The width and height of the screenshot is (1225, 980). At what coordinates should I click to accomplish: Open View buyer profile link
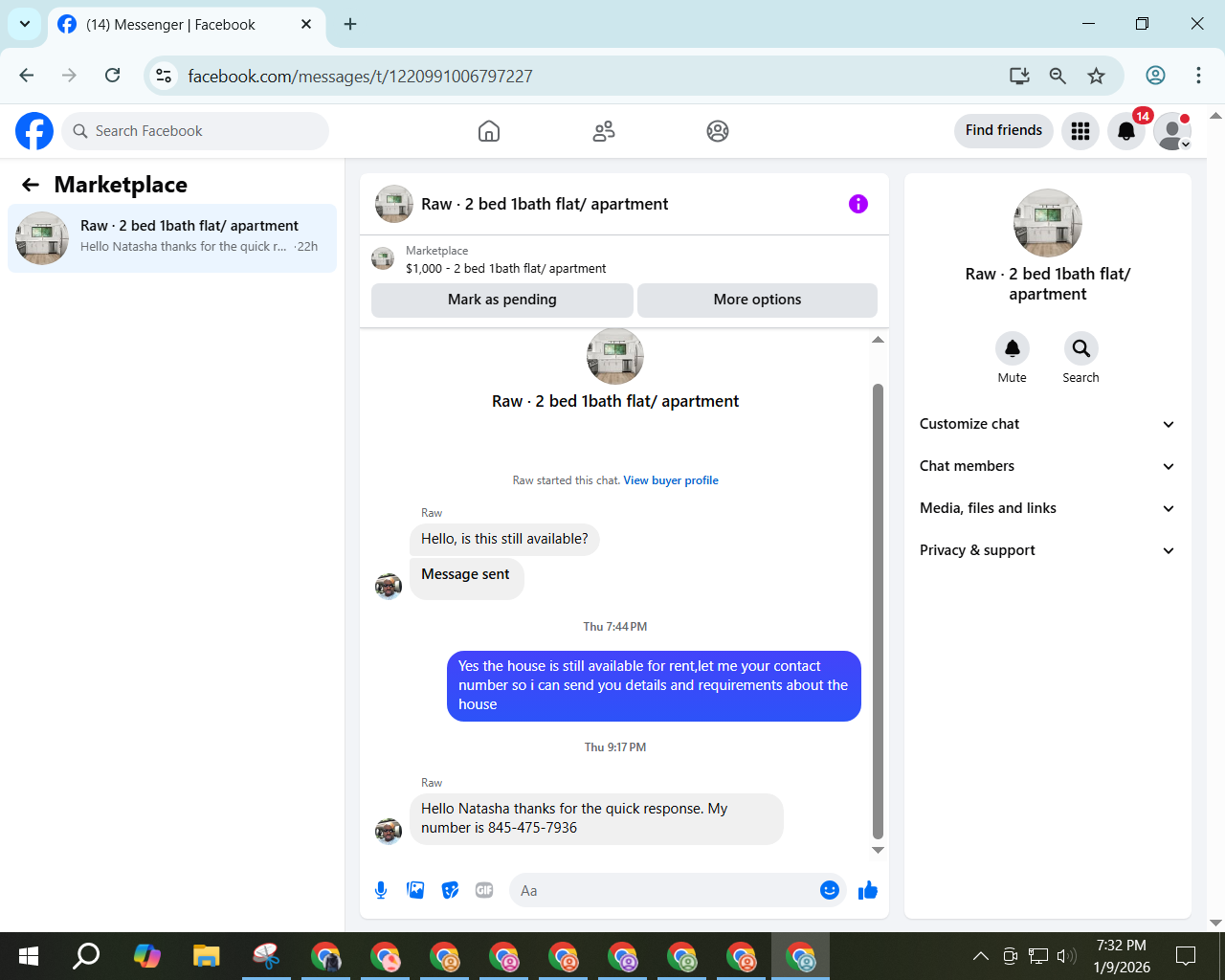(x=671, y=480)
